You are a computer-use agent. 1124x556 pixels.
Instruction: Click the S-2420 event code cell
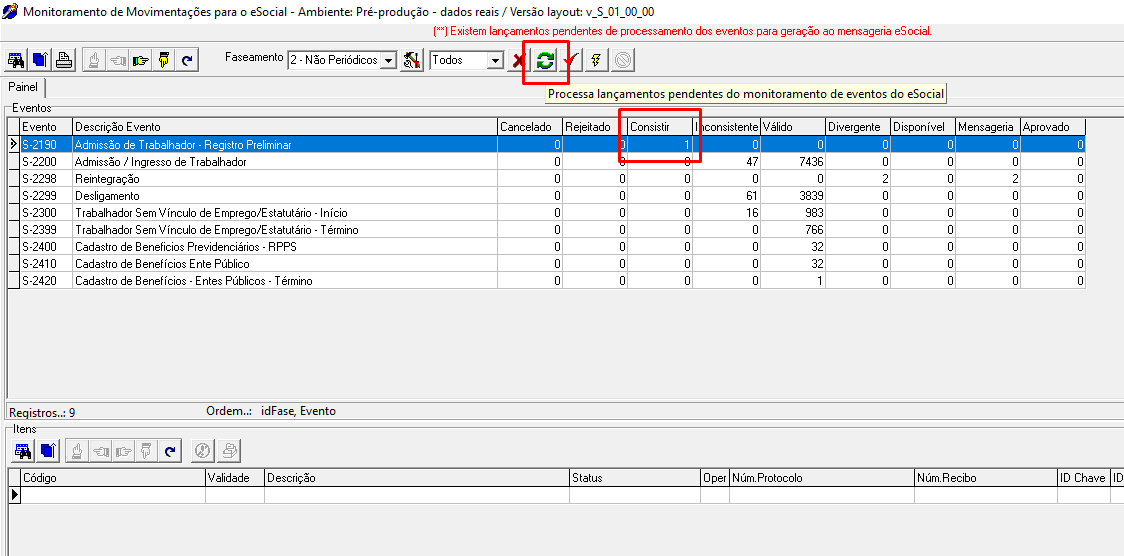point(47,281)
